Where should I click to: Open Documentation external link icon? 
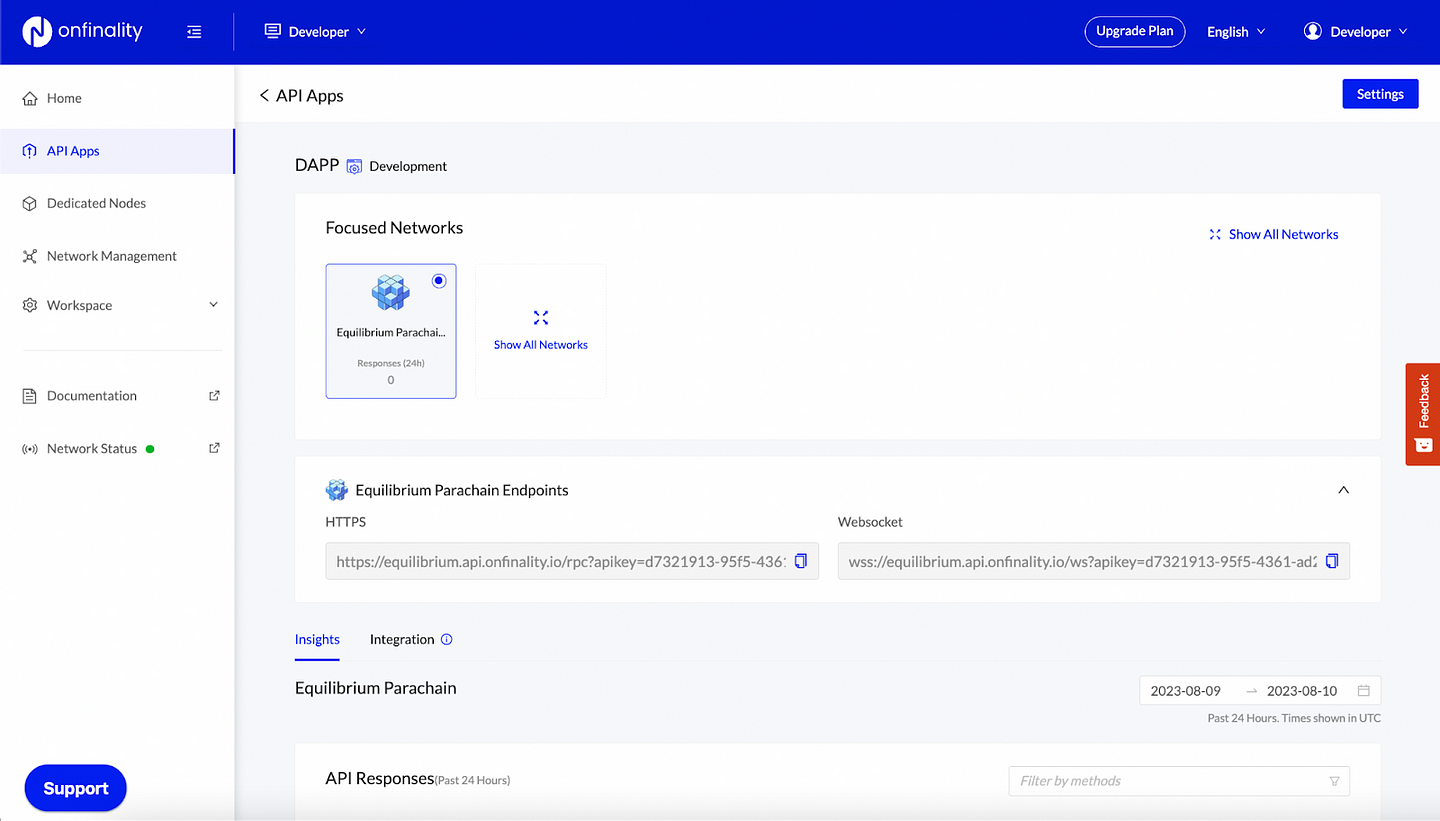(214, 395)
